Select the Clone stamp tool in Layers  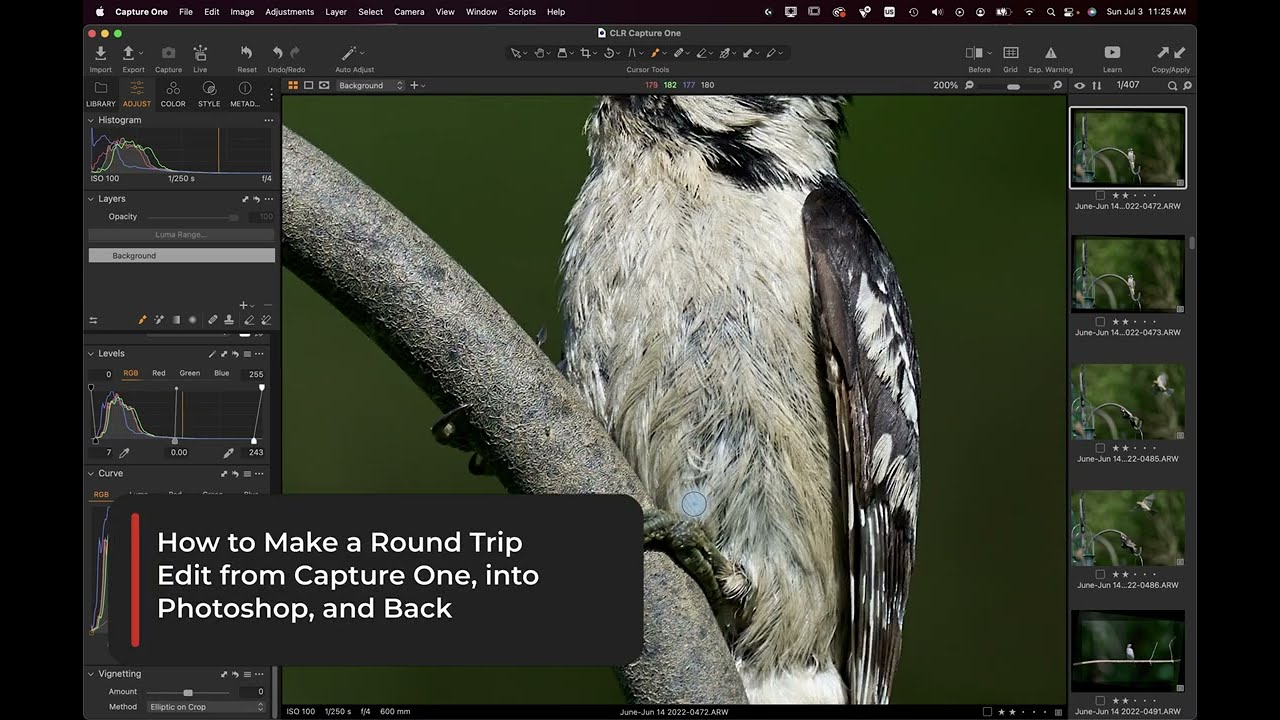pos(230,320)
